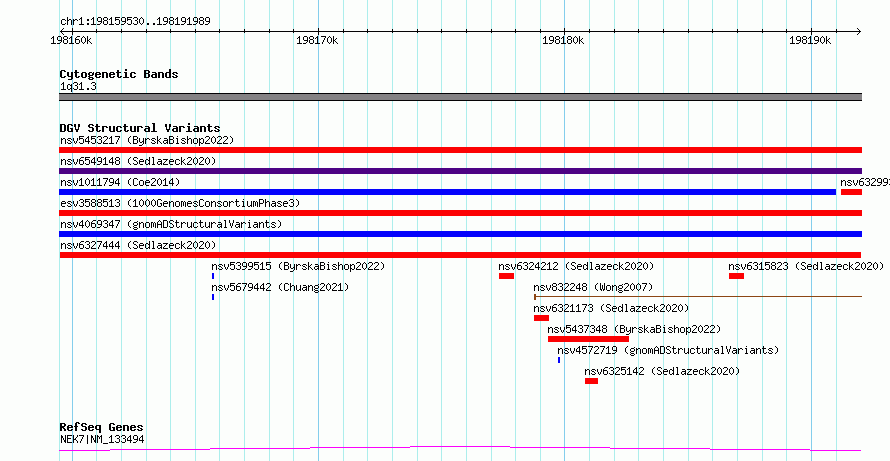Click the nsv6315823 (Sedlazeck2020) label
The height and width of the screenshot is (461, 890).
806,266
